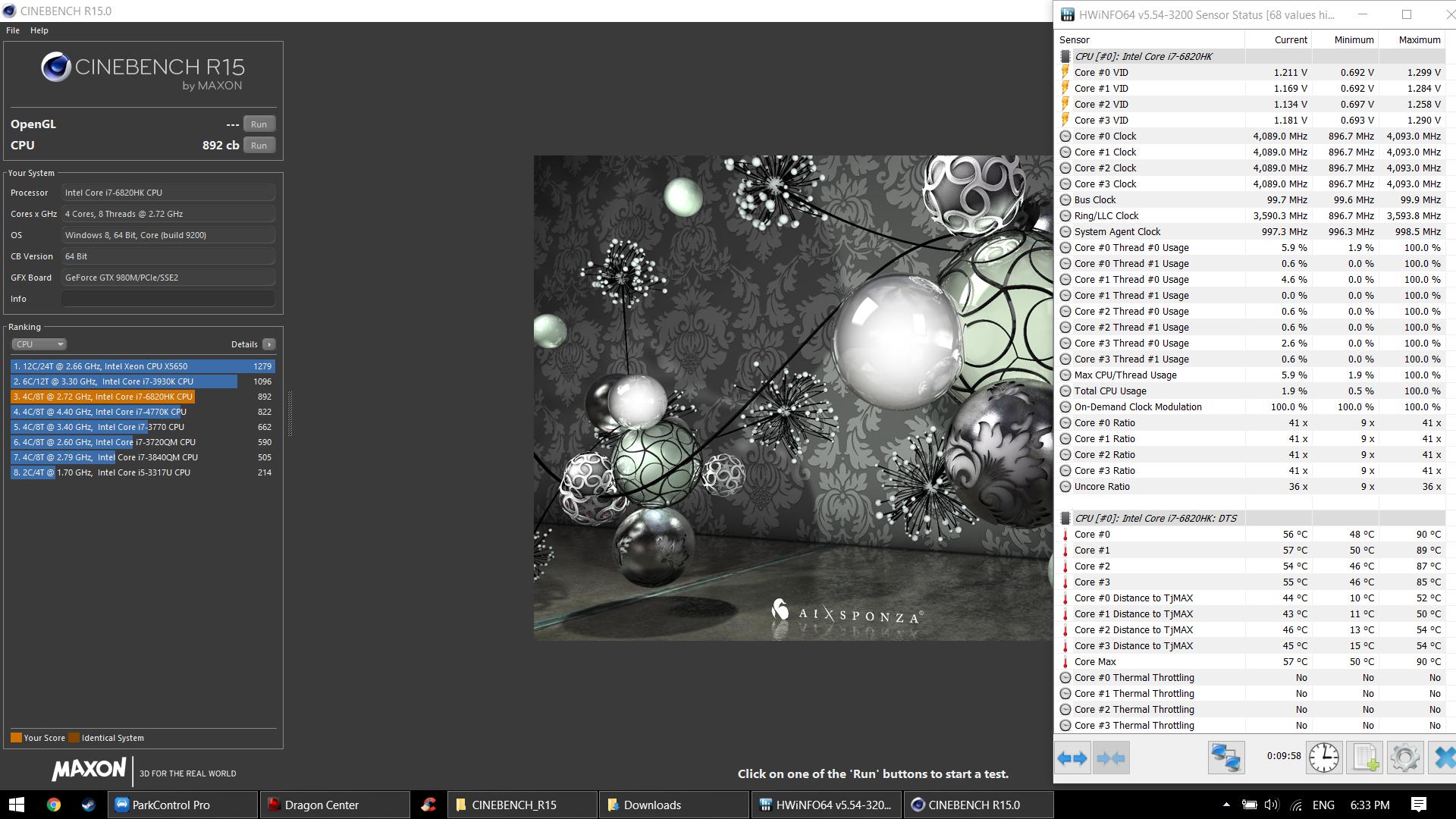This screenshot has height=819, width=1456.
Task: Run the CPU benchmark test
Action: (259, 146)
